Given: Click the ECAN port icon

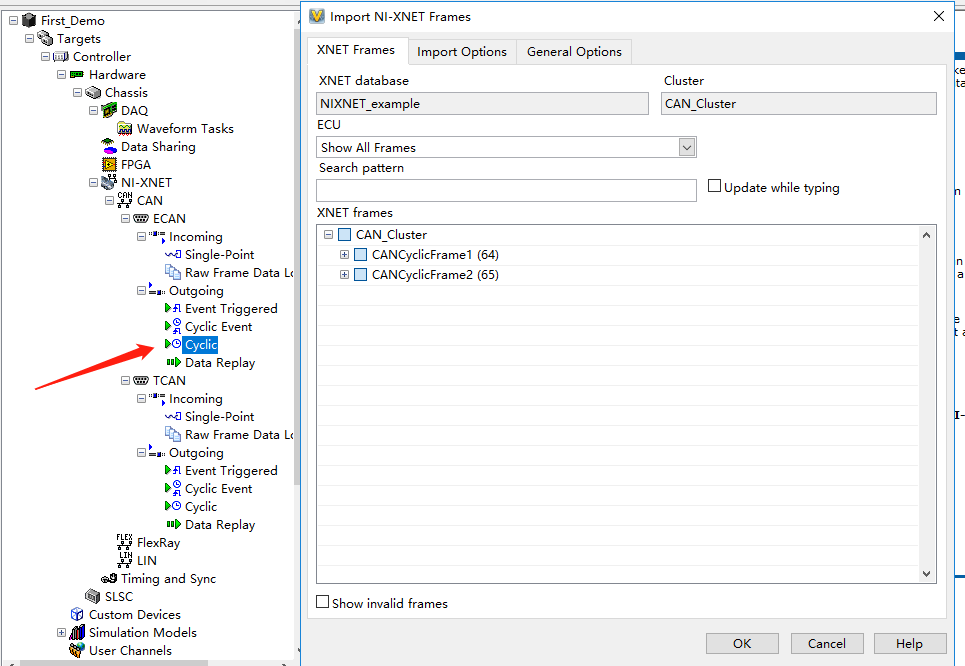Looking at the screenshot, I should [x=141, y=219].
